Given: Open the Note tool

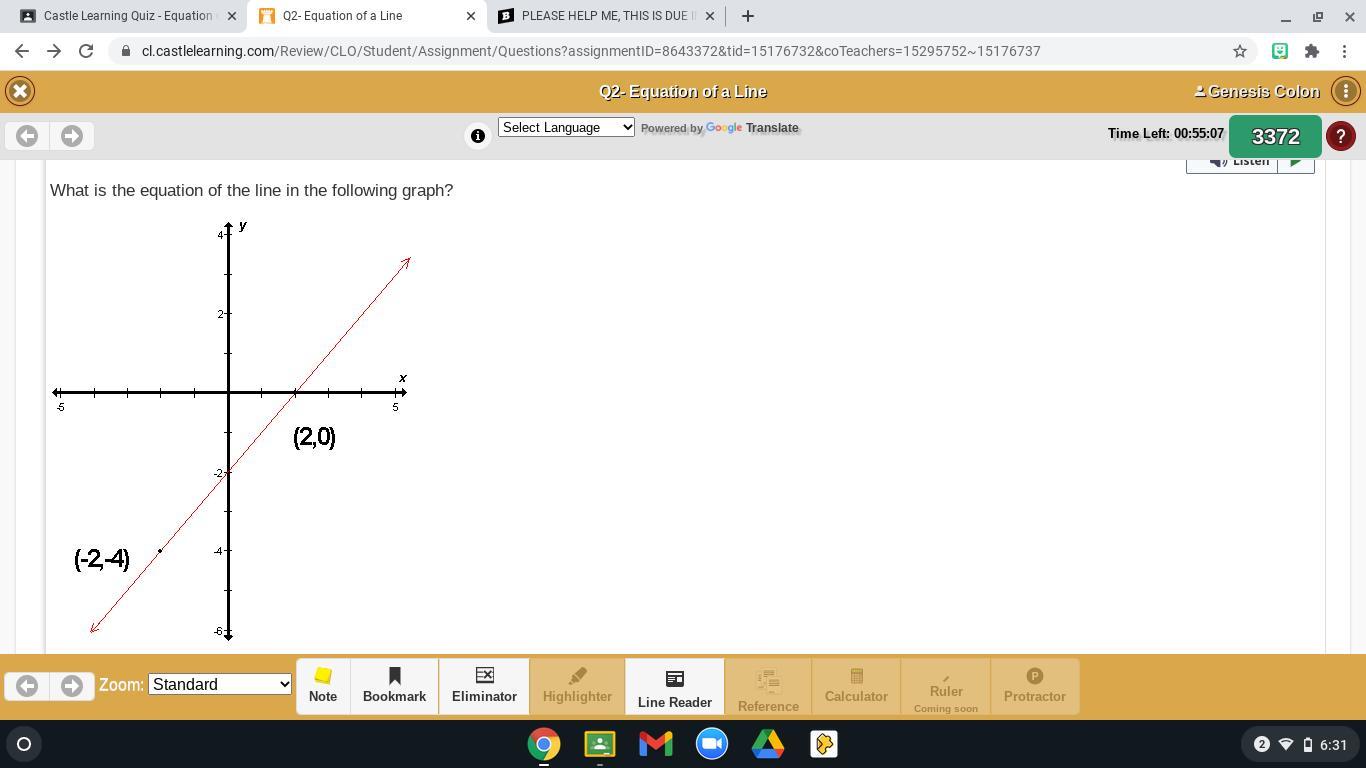Looking at the screenshot, I should pyautogui.click(x=322, y=686).
